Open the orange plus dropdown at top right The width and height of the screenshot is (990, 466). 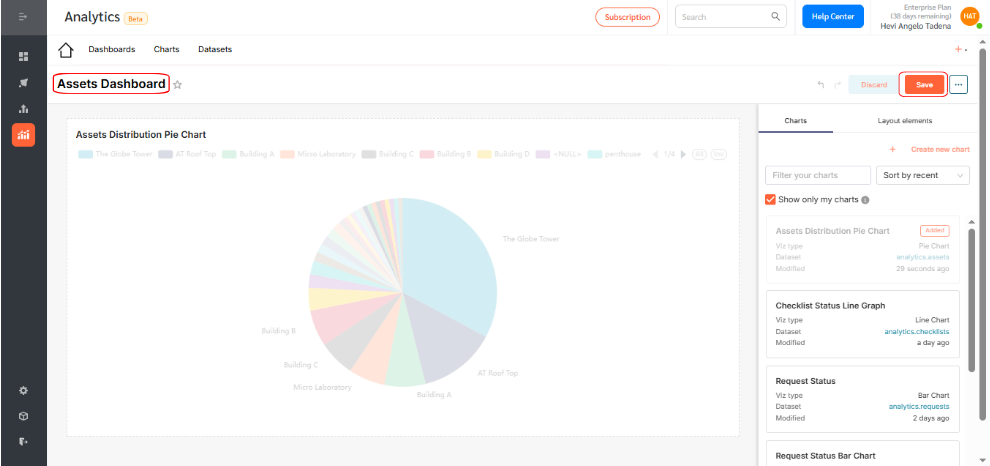click(x=961, y=49)
